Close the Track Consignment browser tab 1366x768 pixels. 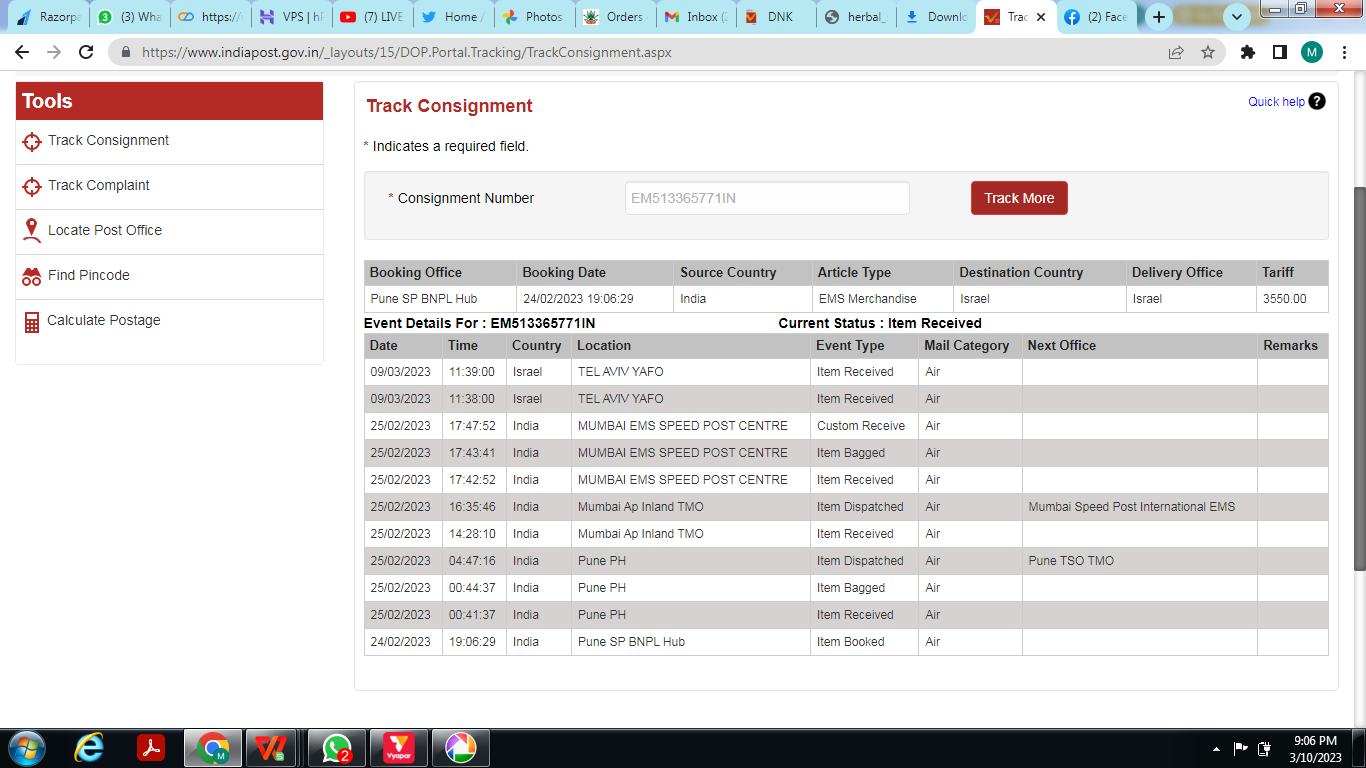pyautogui.click(x=1040, y=17)
